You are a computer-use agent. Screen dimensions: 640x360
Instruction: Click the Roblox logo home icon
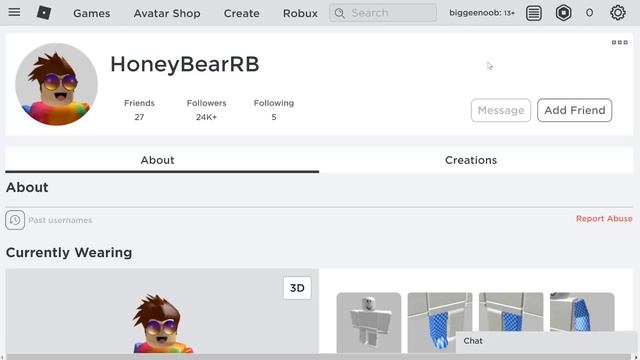tap(44, 13)
